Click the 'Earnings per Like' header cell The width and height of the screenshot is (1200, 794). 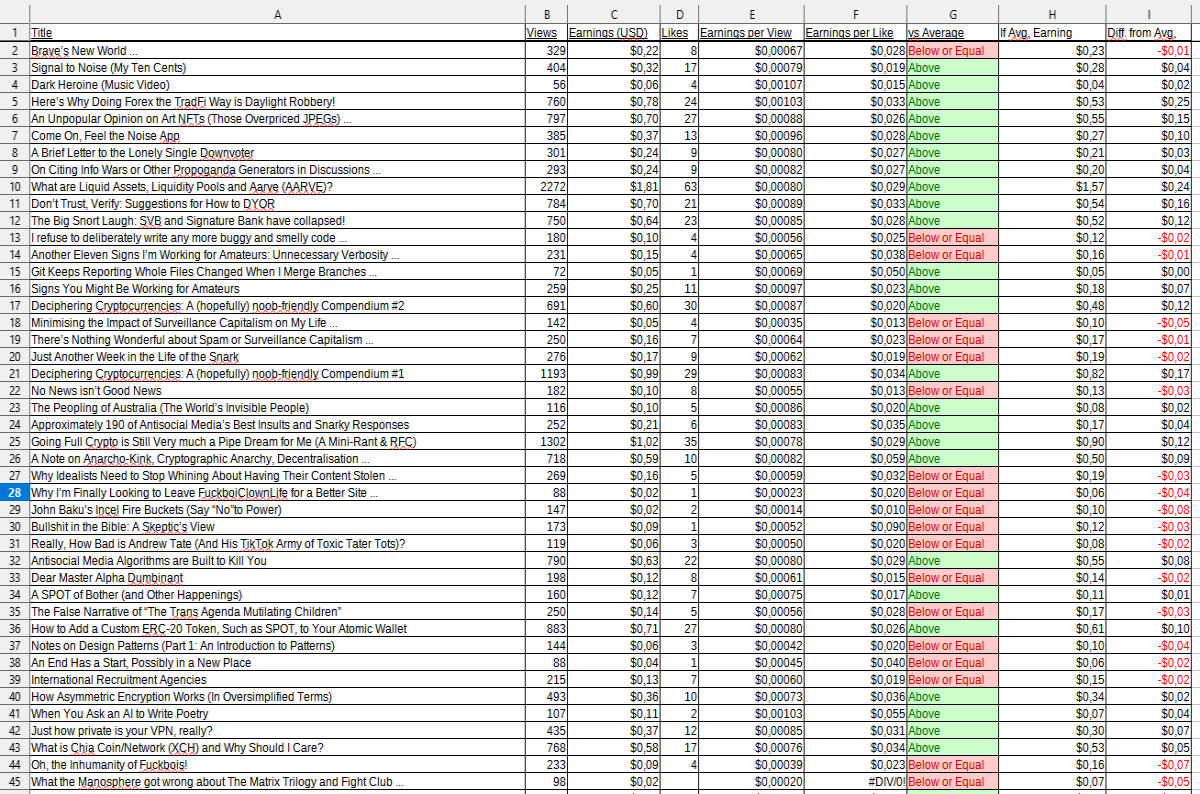pos(856,33)
